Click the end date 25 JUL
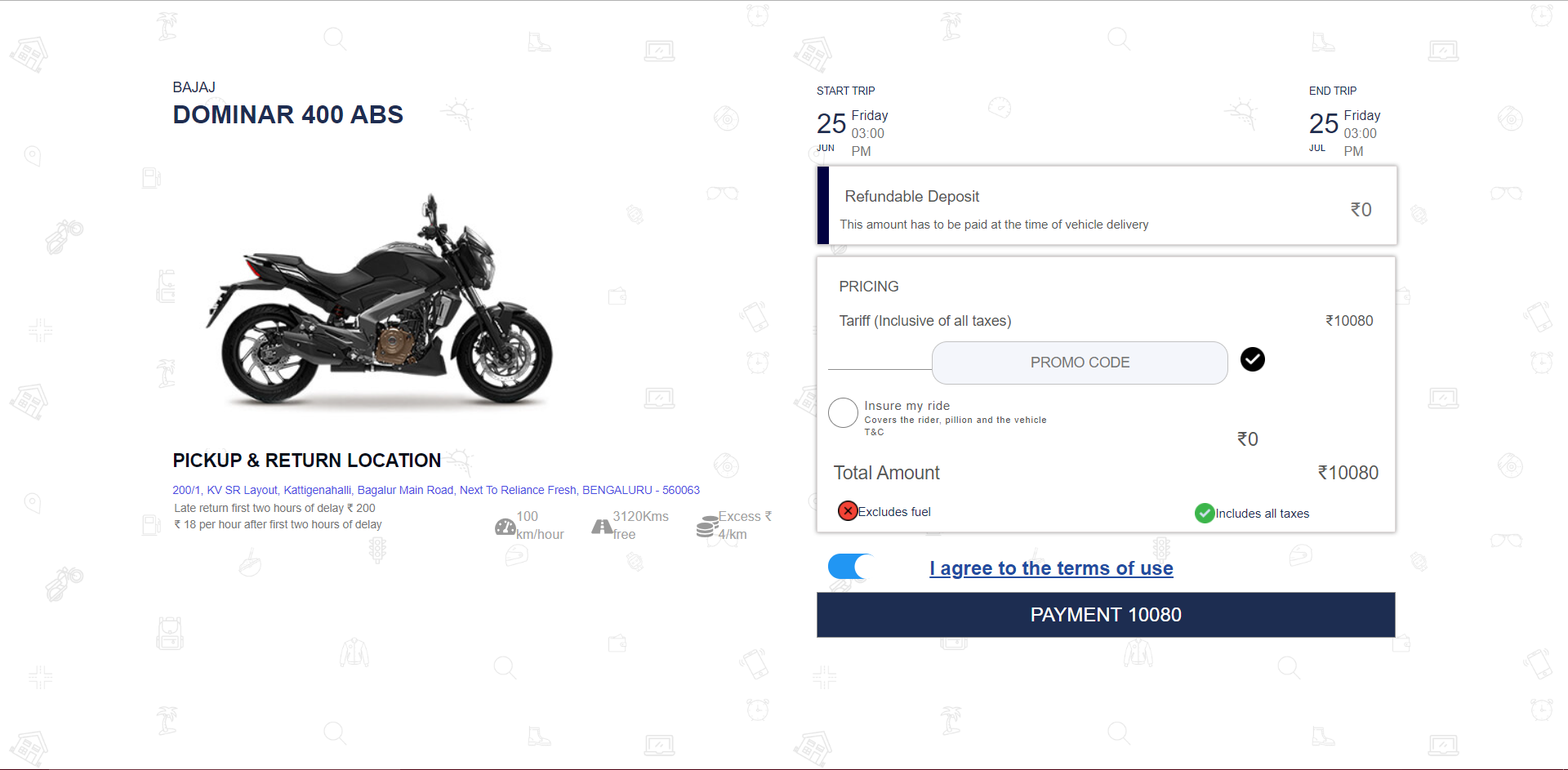Screen dimensions: 1568x770 click(x=1323, y=131)
